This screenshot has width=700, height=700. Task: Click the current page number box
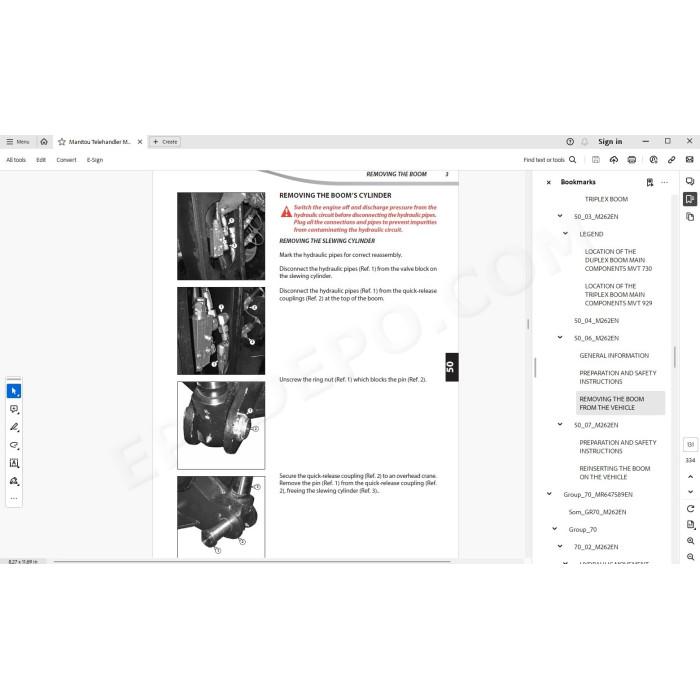[690, 445]
